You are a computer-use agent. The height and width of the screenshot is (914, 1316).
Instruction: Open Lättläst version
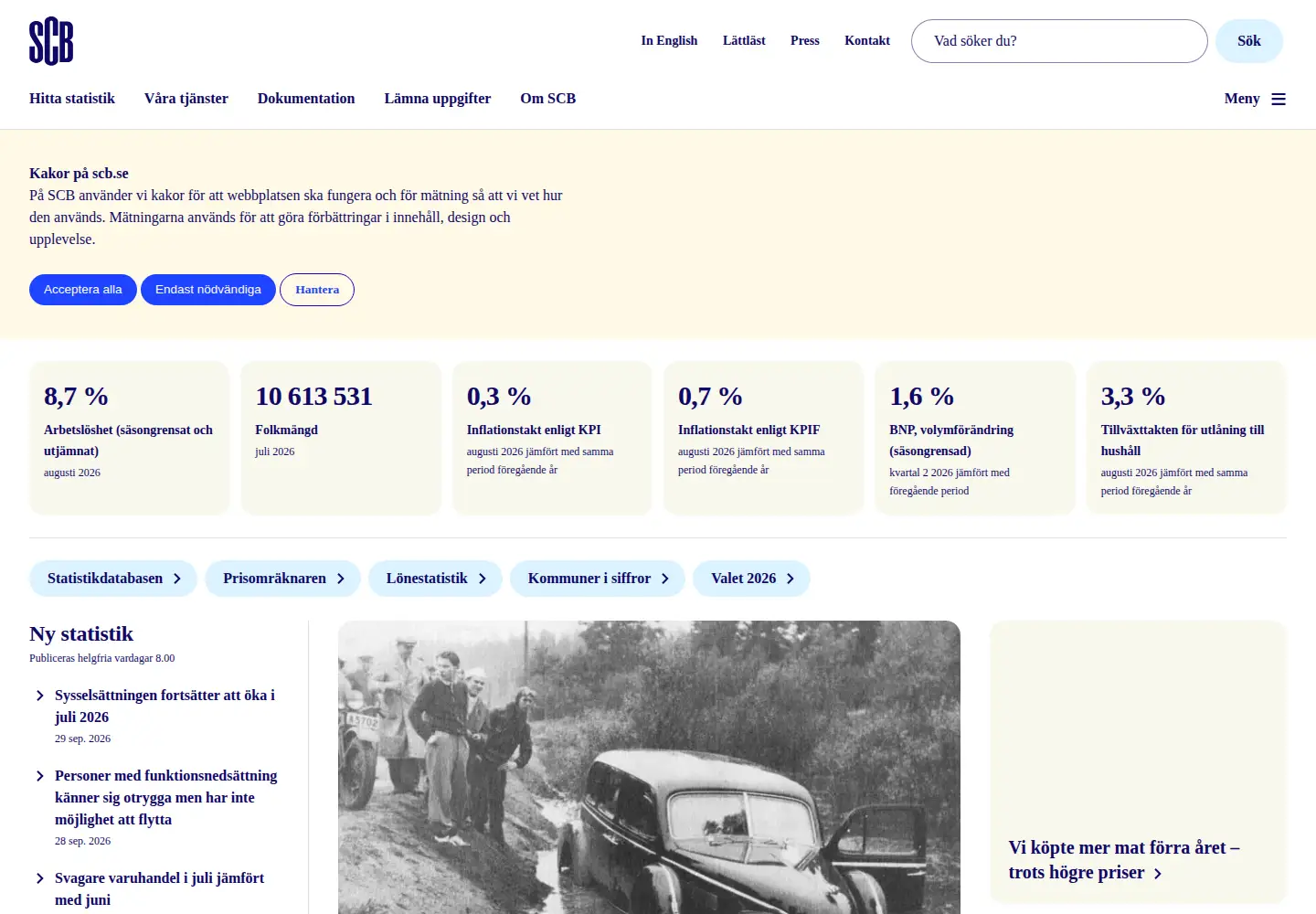[744, 41]
